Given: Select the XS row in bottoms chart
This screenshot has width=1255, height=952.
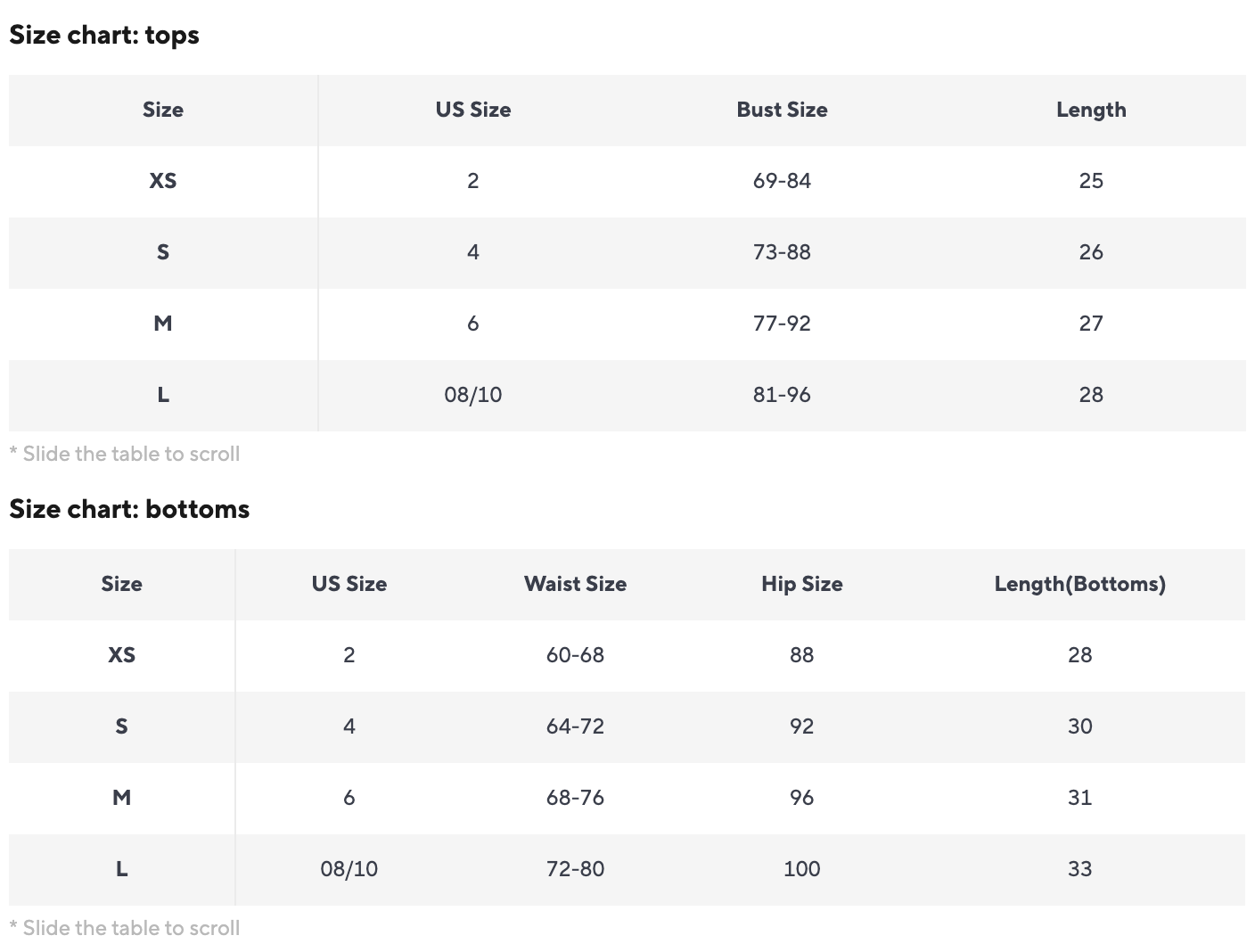Looking at the screenshot, I should [121, 655].
